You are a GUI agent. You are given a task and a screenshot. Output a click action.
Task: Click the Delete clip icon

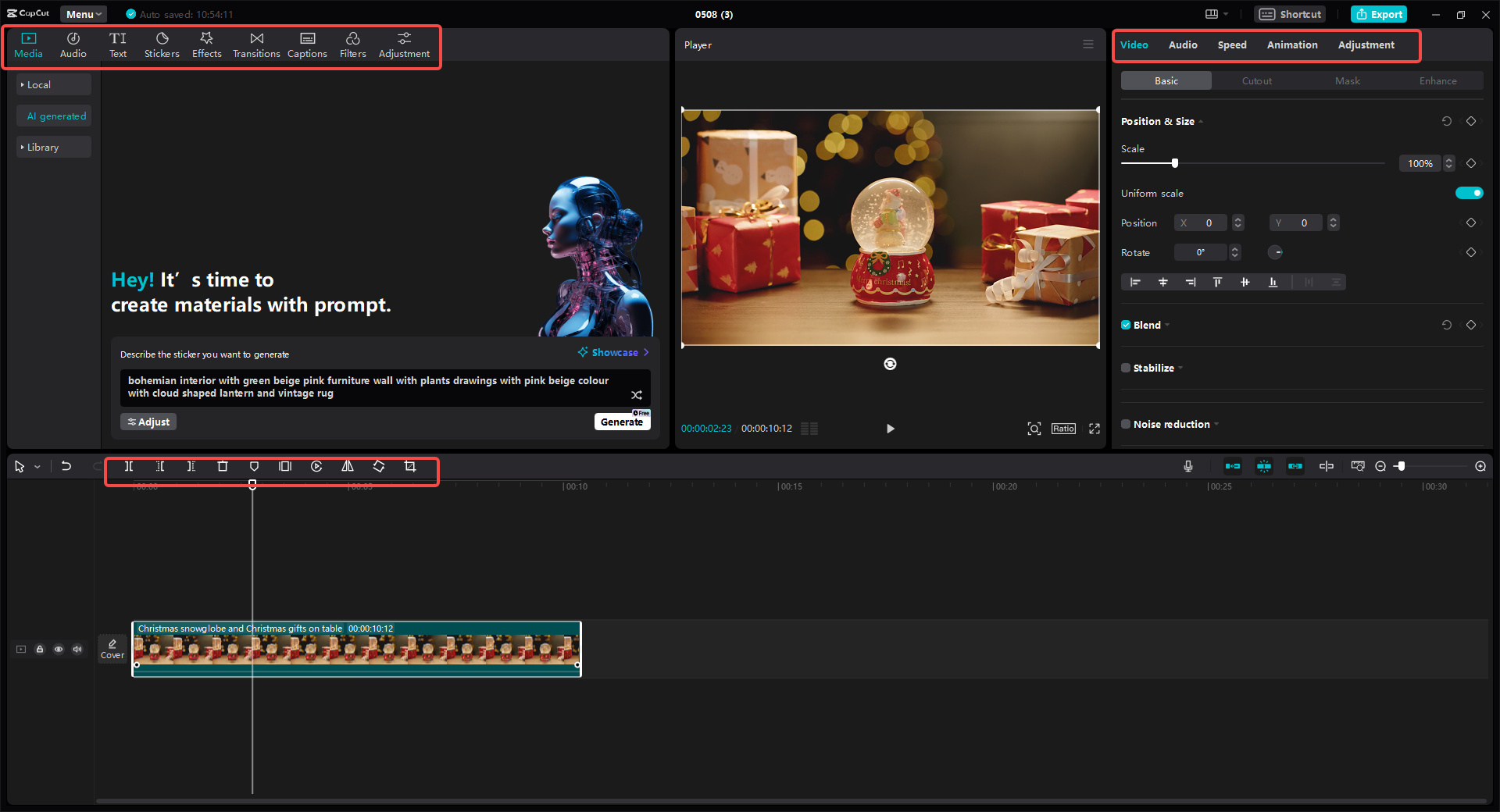pyautogui.click(x=223, y=466)
